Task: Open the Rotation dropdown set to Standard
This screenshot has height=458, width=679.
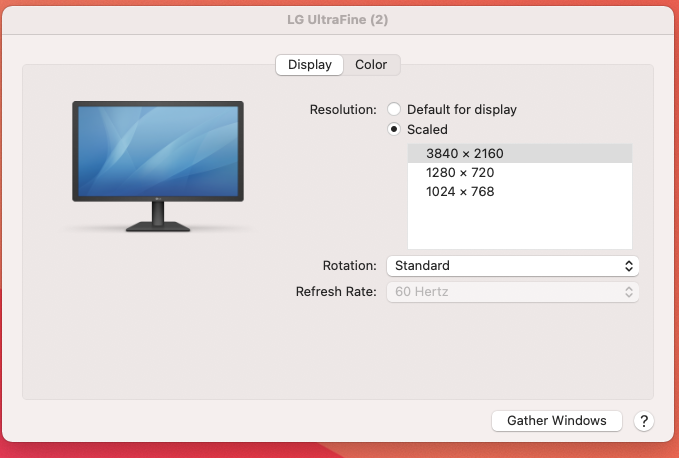Action: click(512, 265)
